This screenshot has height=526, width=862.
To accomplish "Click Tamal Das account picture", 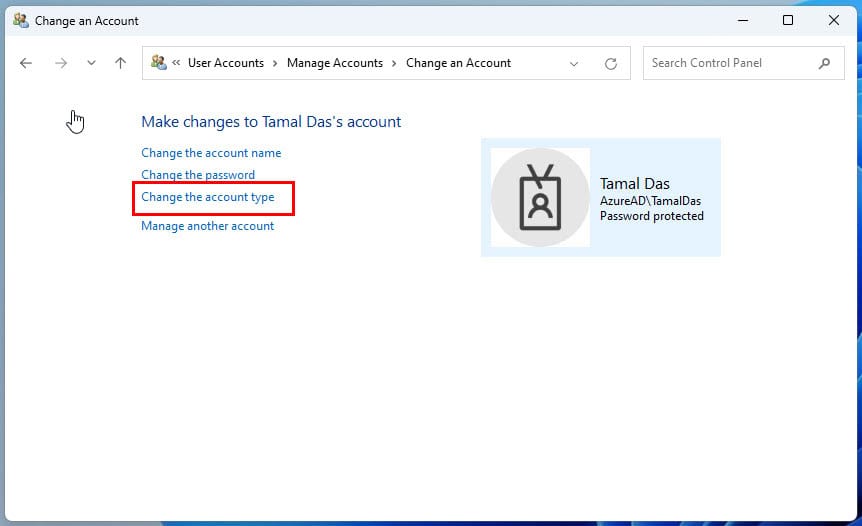I will (540, 197).
